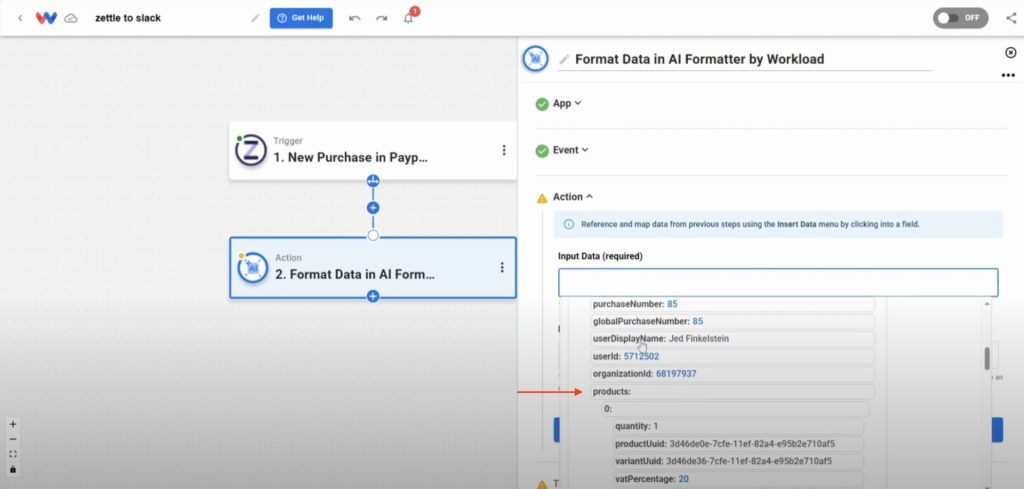This screenshot has height=489, width=1024.
Task: Click the Get Help button
Action: [301, 18]
